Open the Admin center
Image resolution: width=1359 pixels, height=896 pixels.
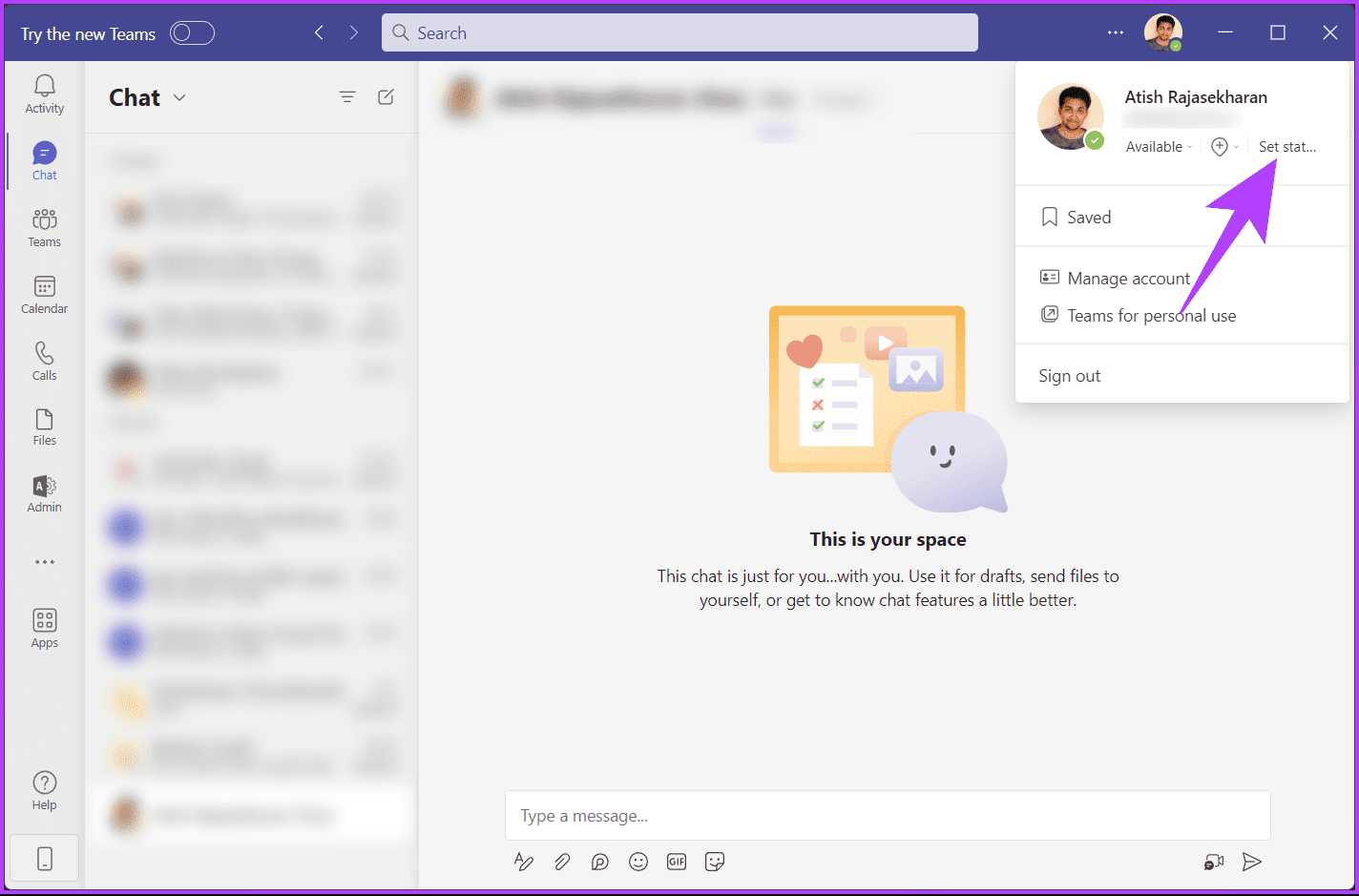click(x=44, y=493)
